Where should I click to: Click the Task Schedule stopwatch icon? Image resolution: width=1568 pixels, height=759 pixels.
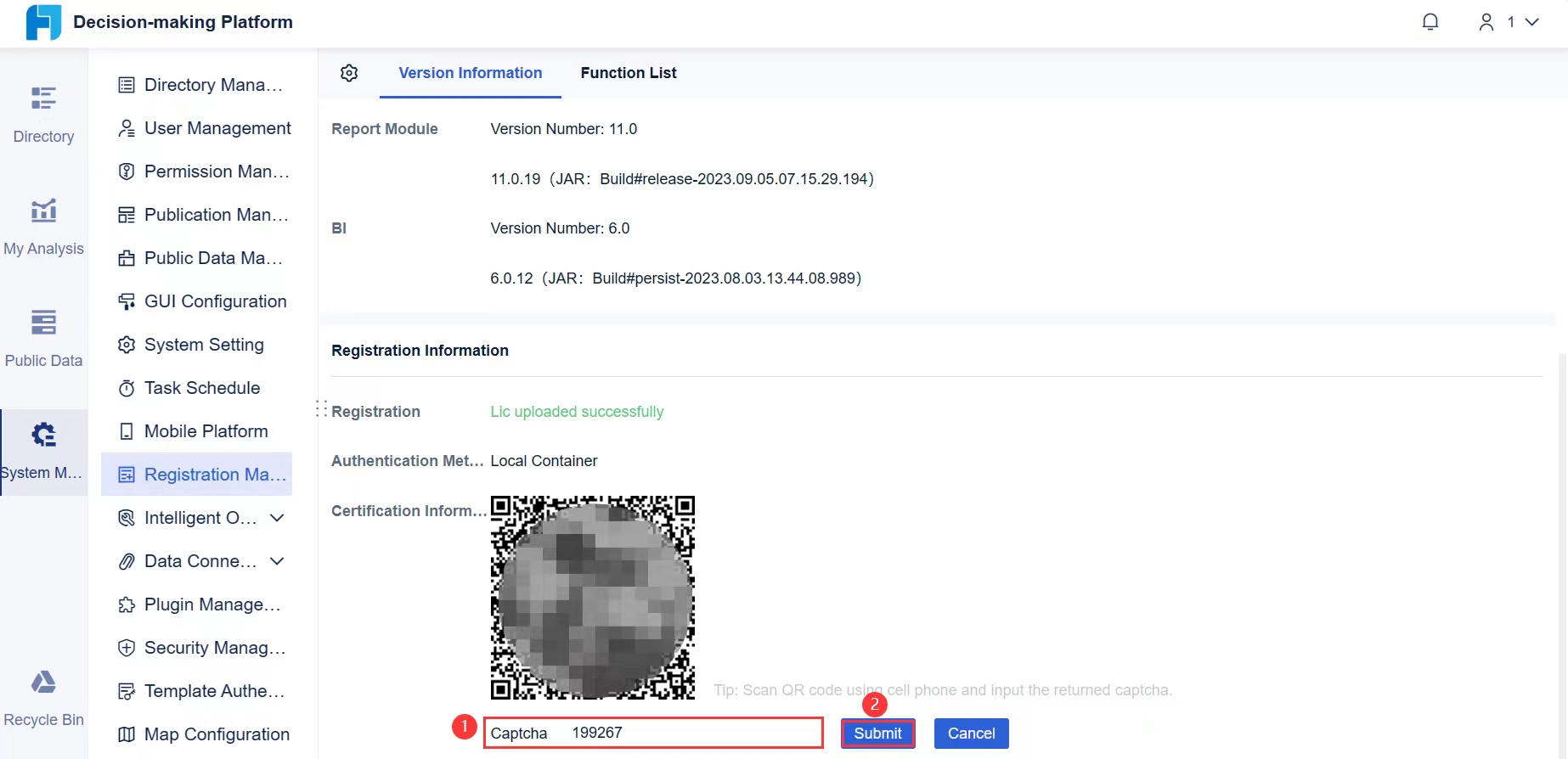pos(127,388)
